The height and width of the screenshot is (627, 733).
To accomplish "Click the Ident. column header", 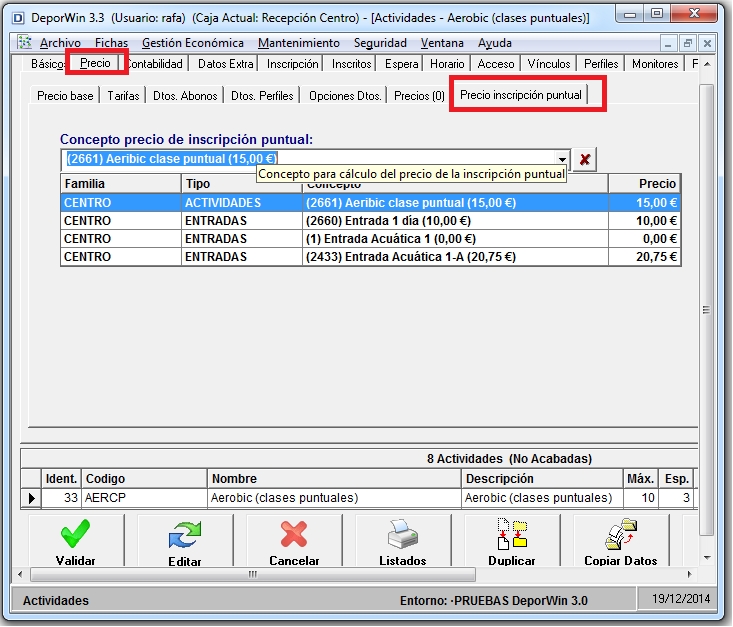I will [61, 479].
